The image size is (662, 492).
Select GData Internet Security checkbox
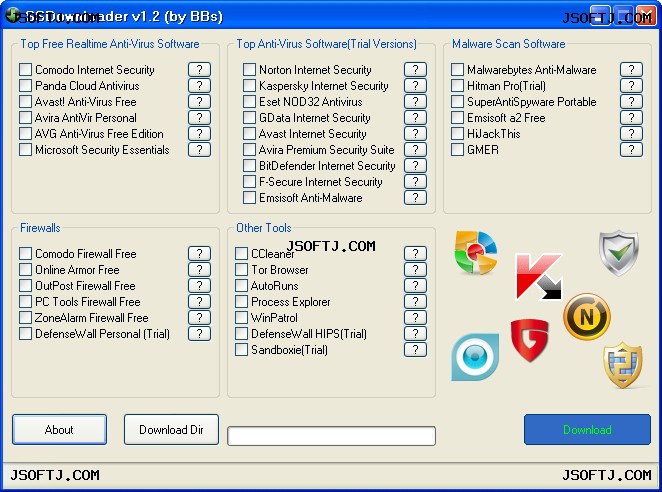click(250, 117)
